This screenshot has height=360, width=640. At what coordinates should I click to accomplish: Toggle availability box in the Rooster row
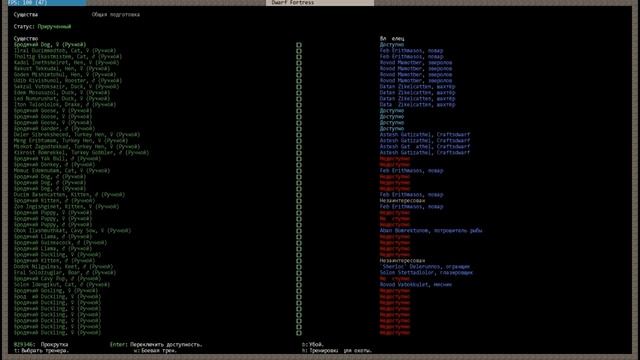click(x=299, y=81)
